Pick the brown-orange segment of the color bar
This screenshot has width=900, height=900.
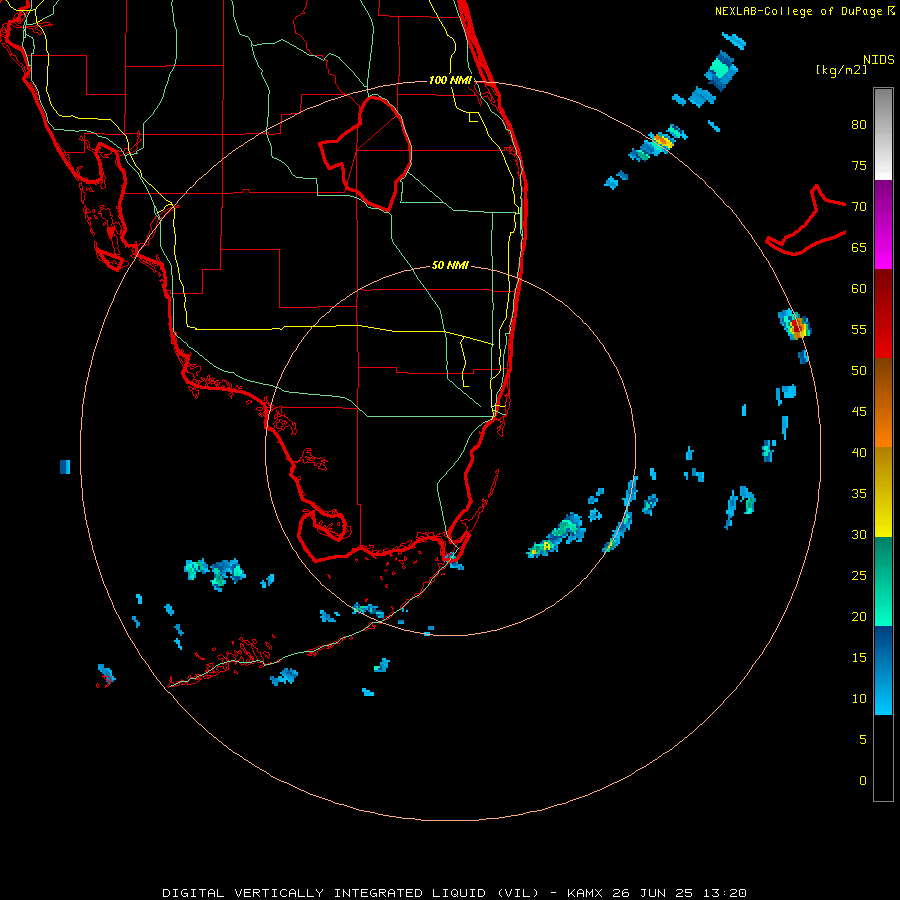883,402
